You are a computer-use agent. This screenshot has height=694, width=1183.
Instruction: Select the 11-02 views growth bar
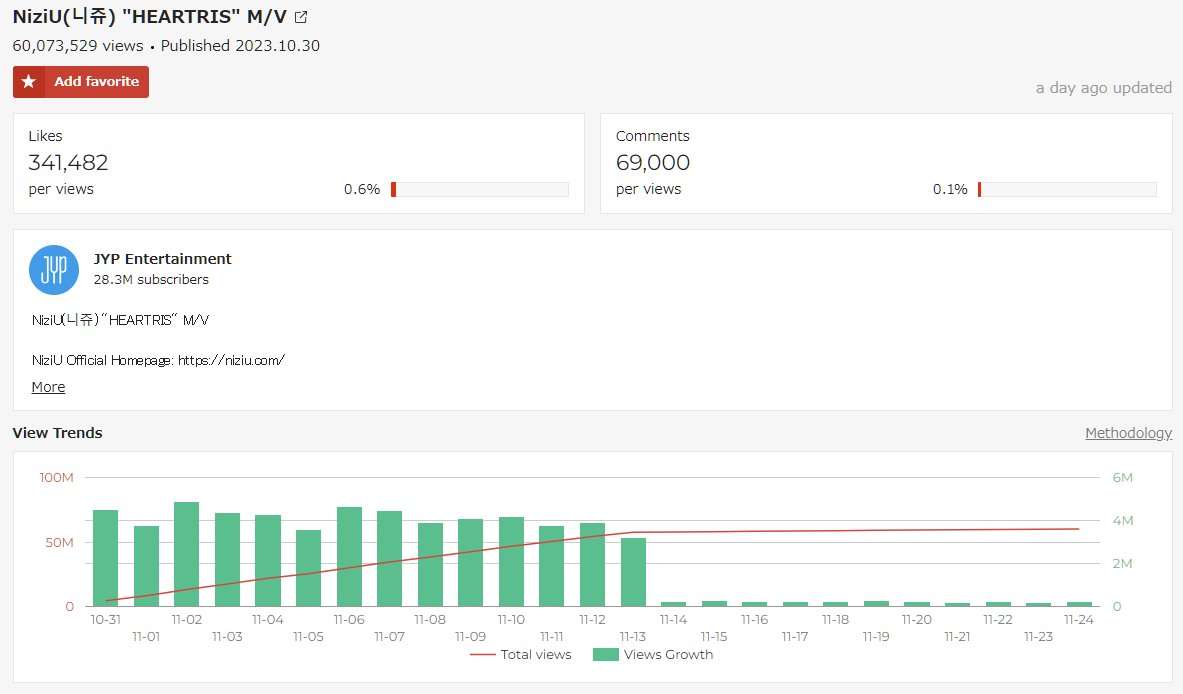click(186, 554)
